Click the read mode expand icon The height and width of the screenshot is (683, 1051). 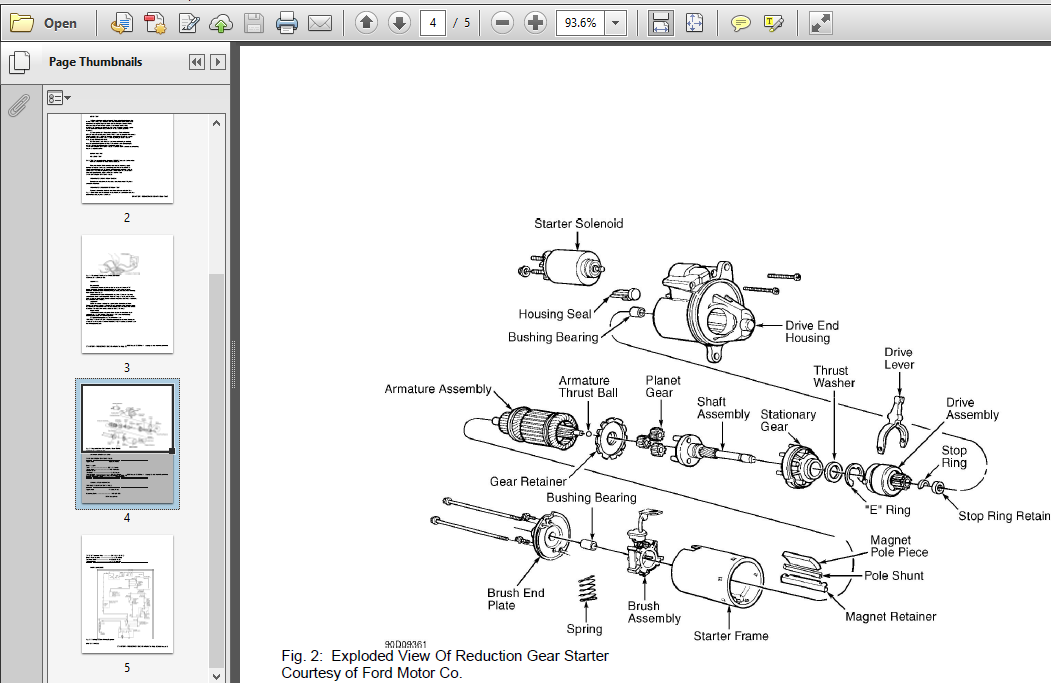pos(820,23)
